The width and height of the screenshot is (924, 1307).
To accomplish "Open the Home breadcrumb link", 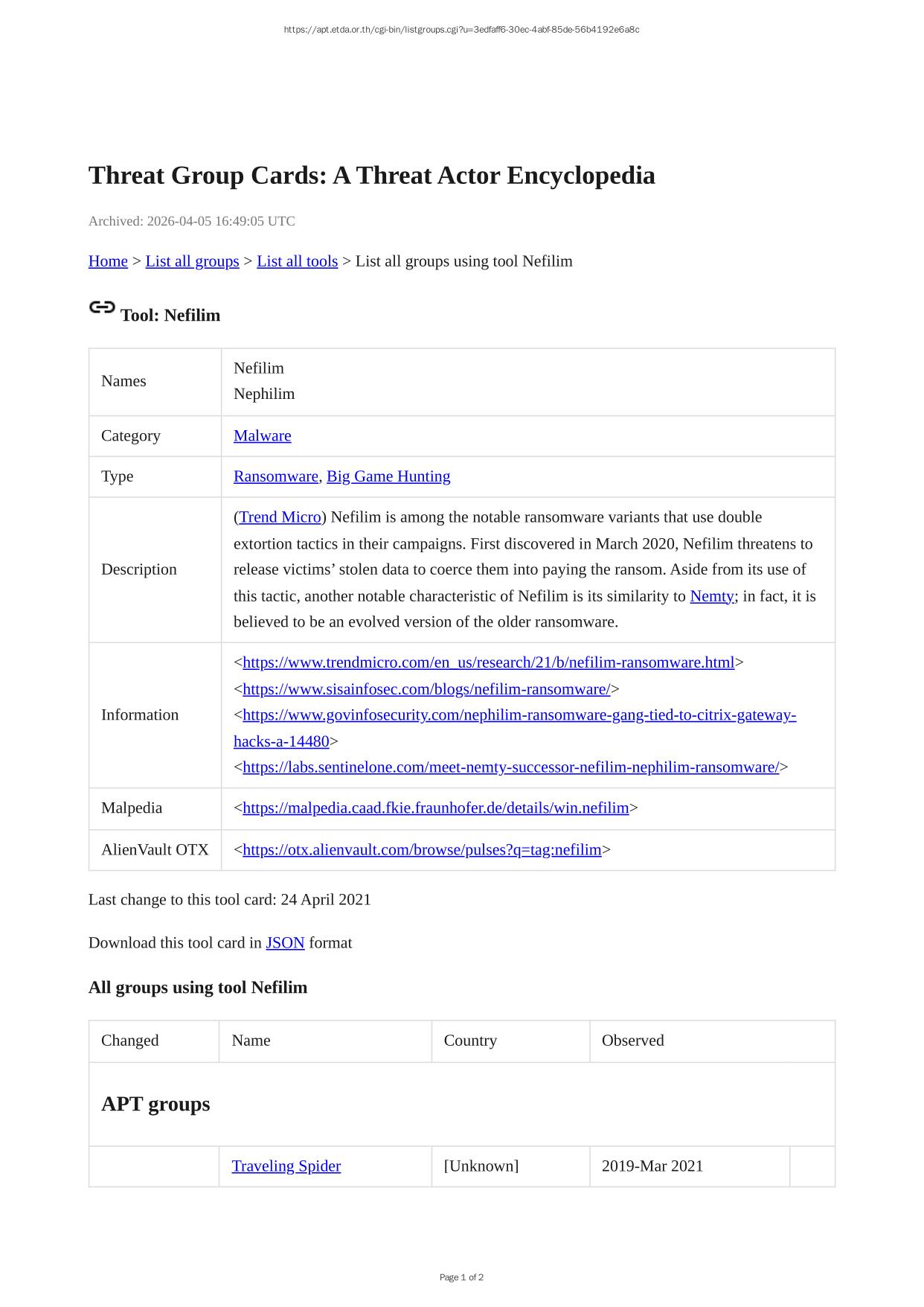I will tap(108, 261).
